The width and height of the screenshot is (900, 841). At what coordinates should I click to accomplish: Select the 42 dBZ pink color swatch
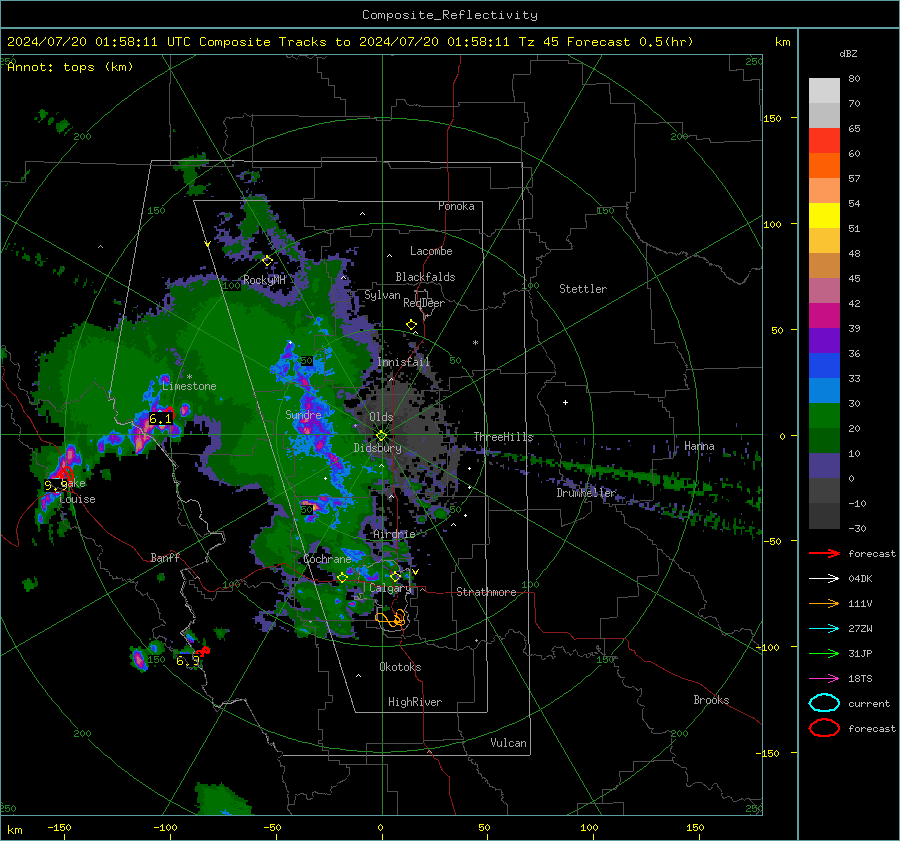[x=824, y=290]
